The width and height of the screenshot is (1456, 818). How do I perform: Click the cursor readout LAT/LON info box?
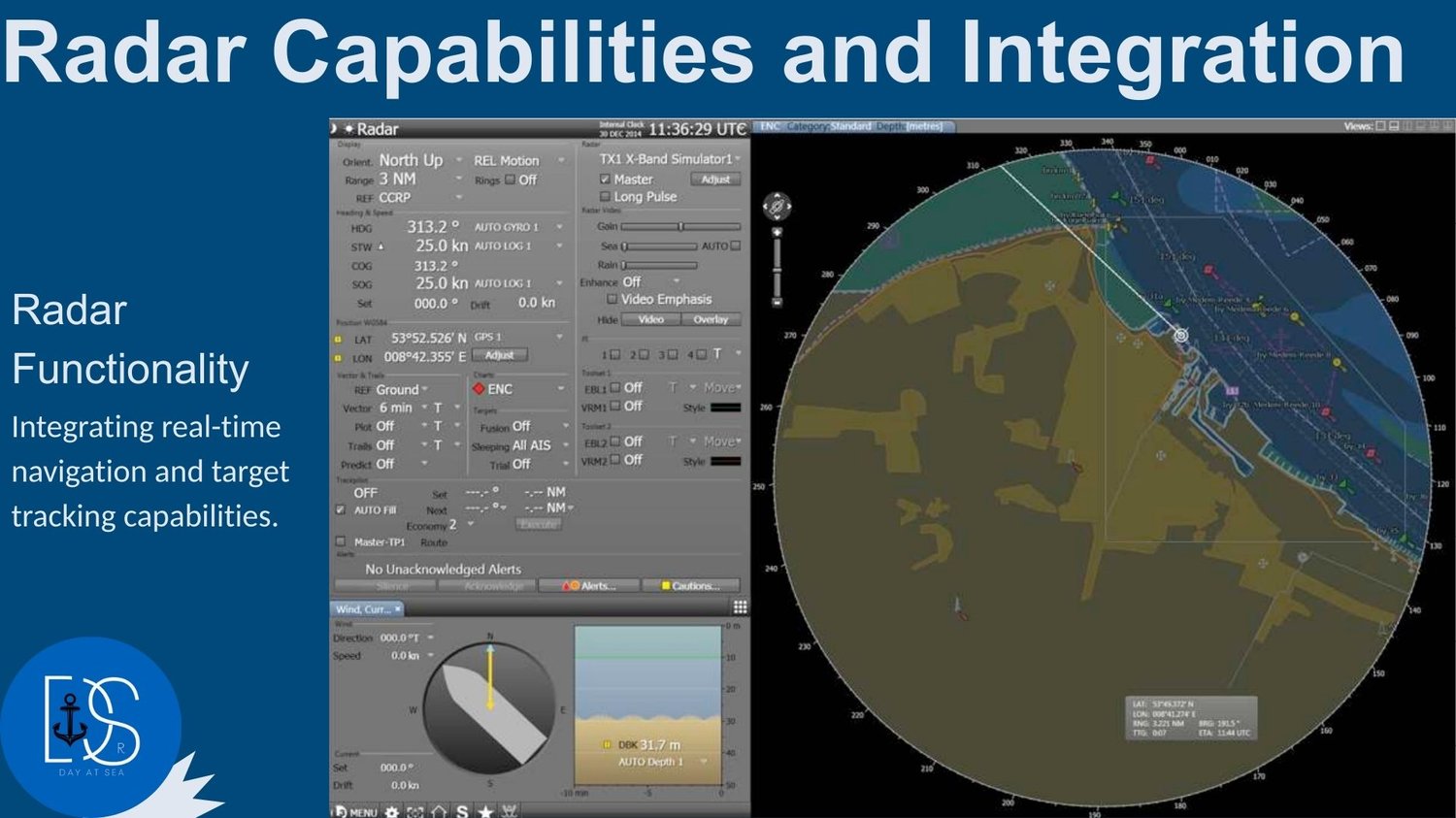click(x=1191, y=718)
